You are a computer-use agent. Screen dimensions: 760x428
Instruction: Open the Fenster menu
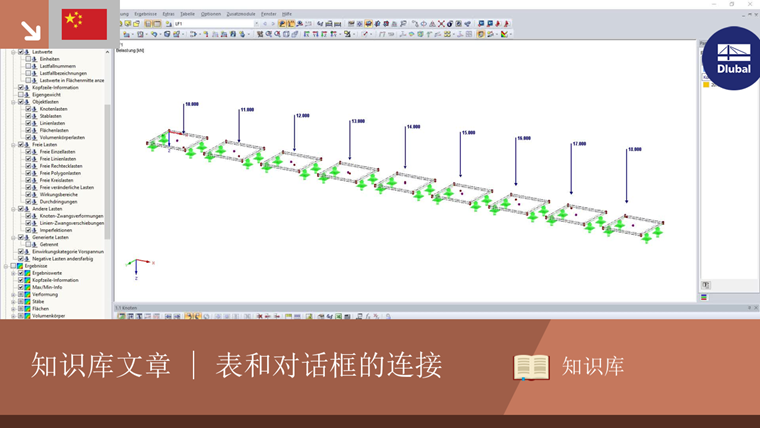269,14
